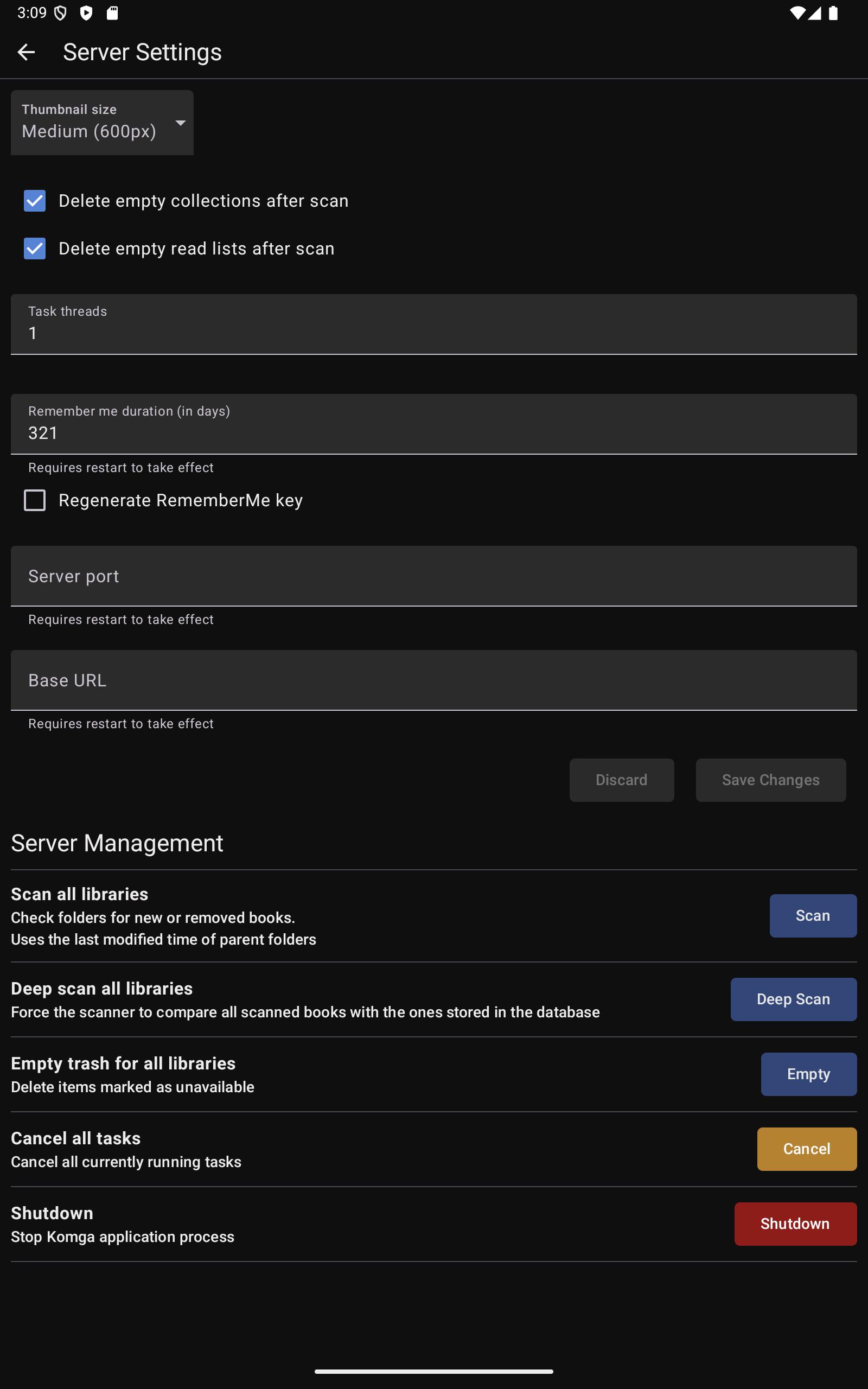The width and height of the screenshot is (868, 1389).
Task: Start a Scan of all libraries
Action: tap(813, 915)
